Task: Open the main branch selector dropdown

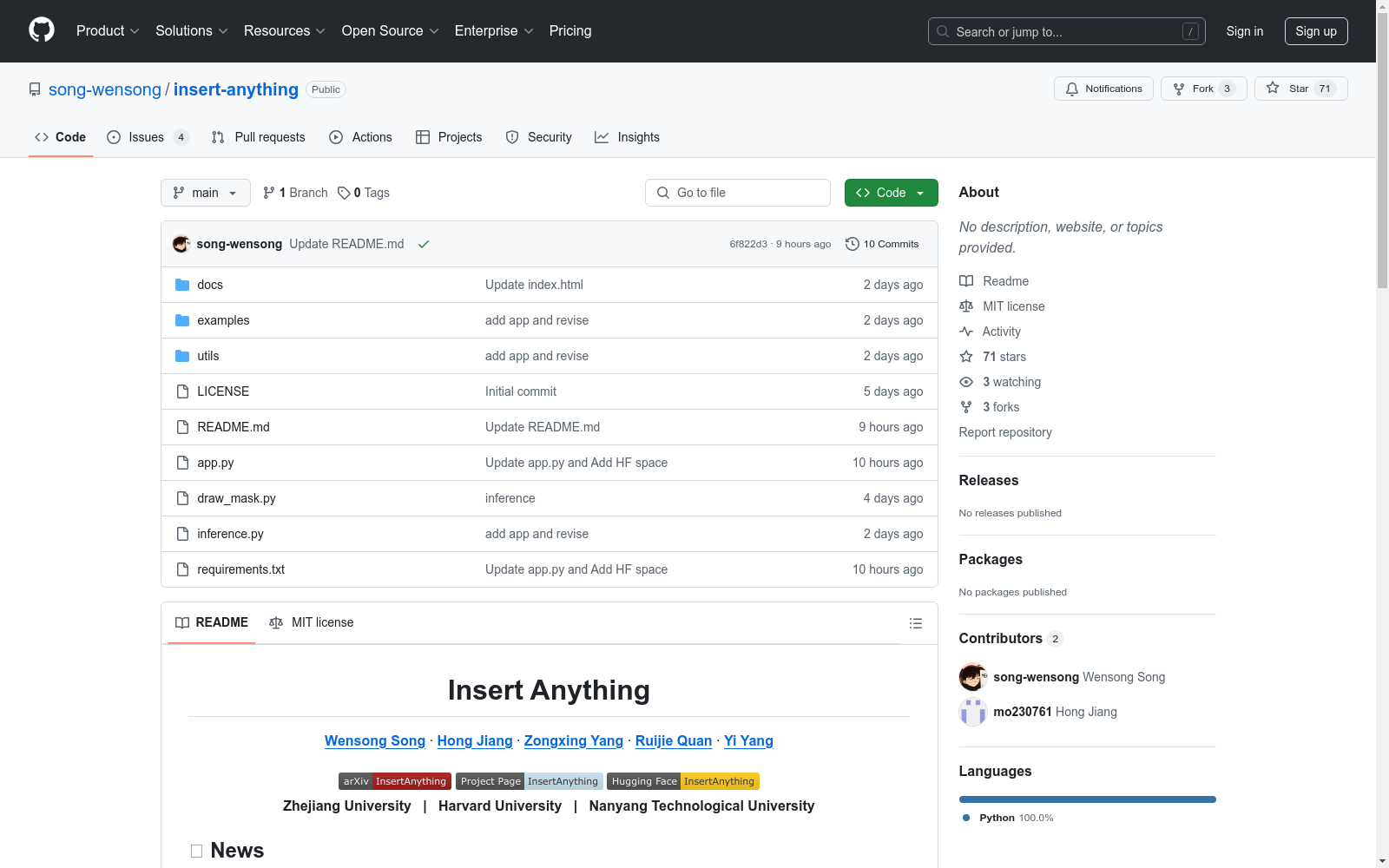Action: 206,193
